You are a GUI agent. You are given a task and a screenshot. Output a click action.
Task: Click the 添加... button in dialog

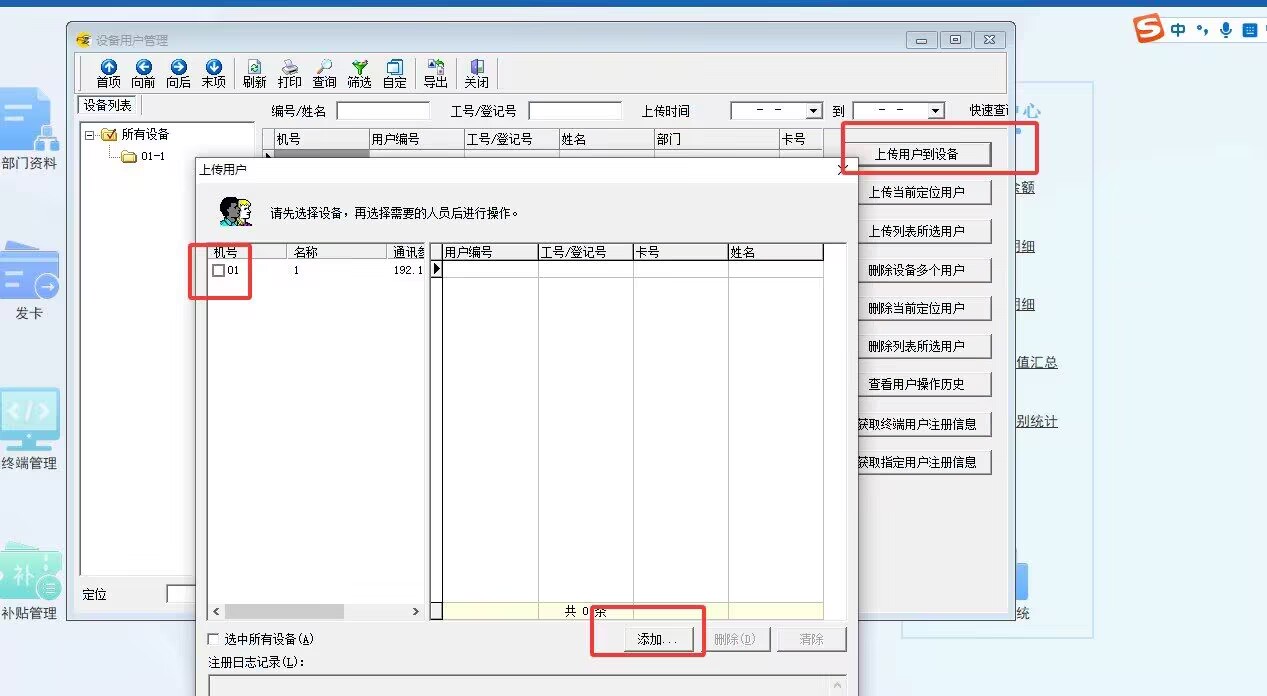tap(657, 639)
